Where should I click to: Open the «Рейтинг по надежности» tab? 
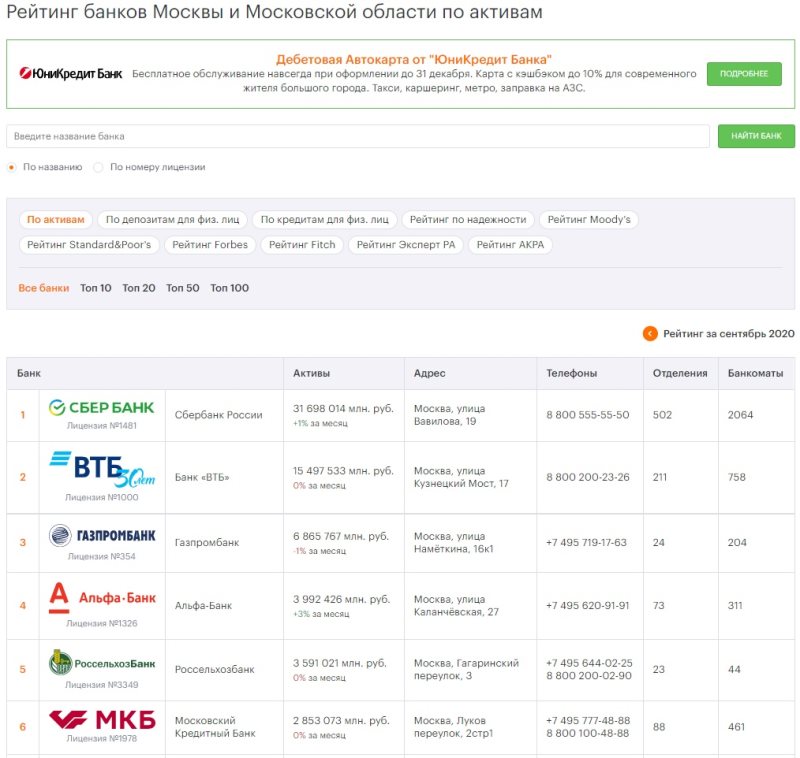click(x=468, y=219)
